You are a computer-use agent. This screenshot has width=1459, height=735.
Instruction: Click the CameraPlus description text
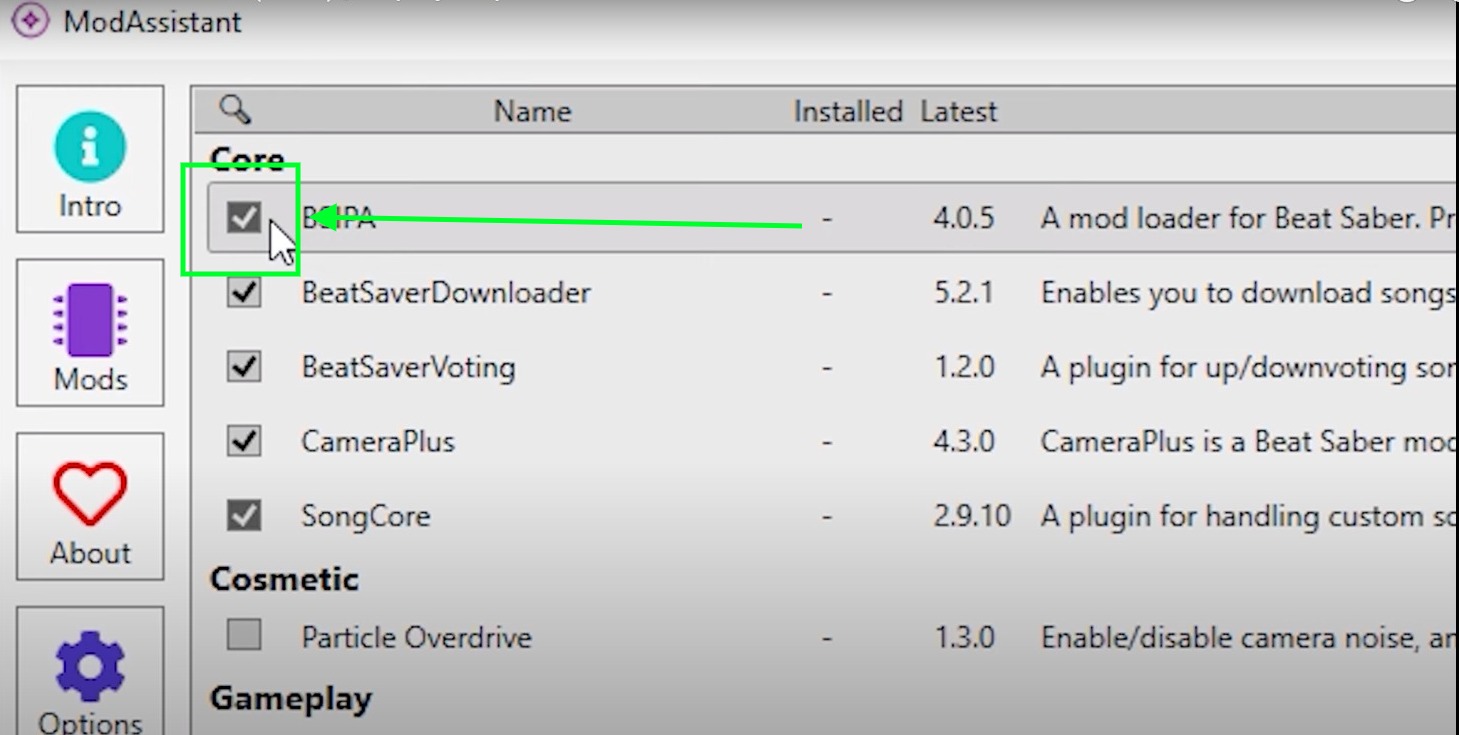tap(1248, 442)
